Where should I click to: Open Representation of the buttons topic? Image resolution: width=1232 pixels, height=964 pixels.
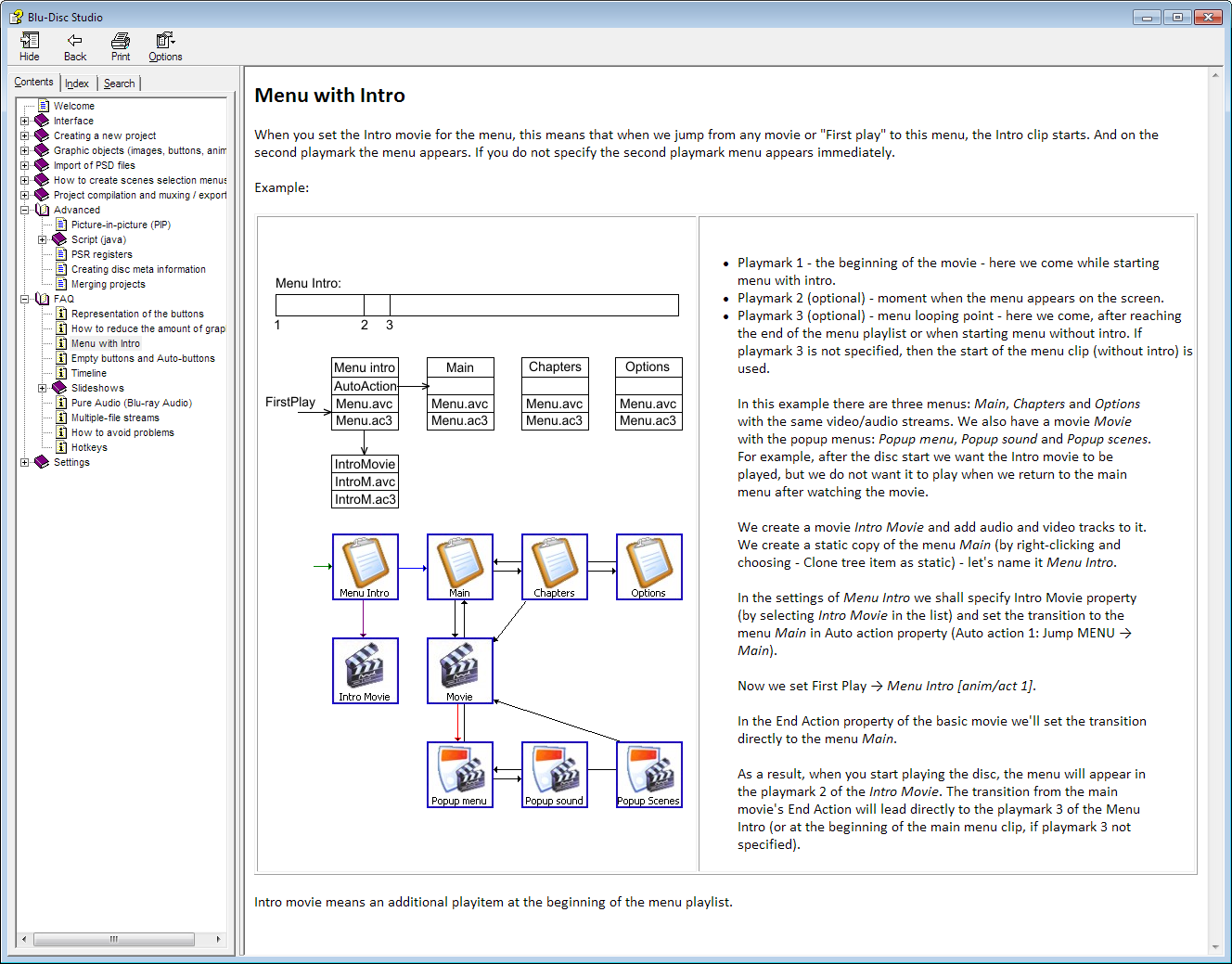point(137,314)
